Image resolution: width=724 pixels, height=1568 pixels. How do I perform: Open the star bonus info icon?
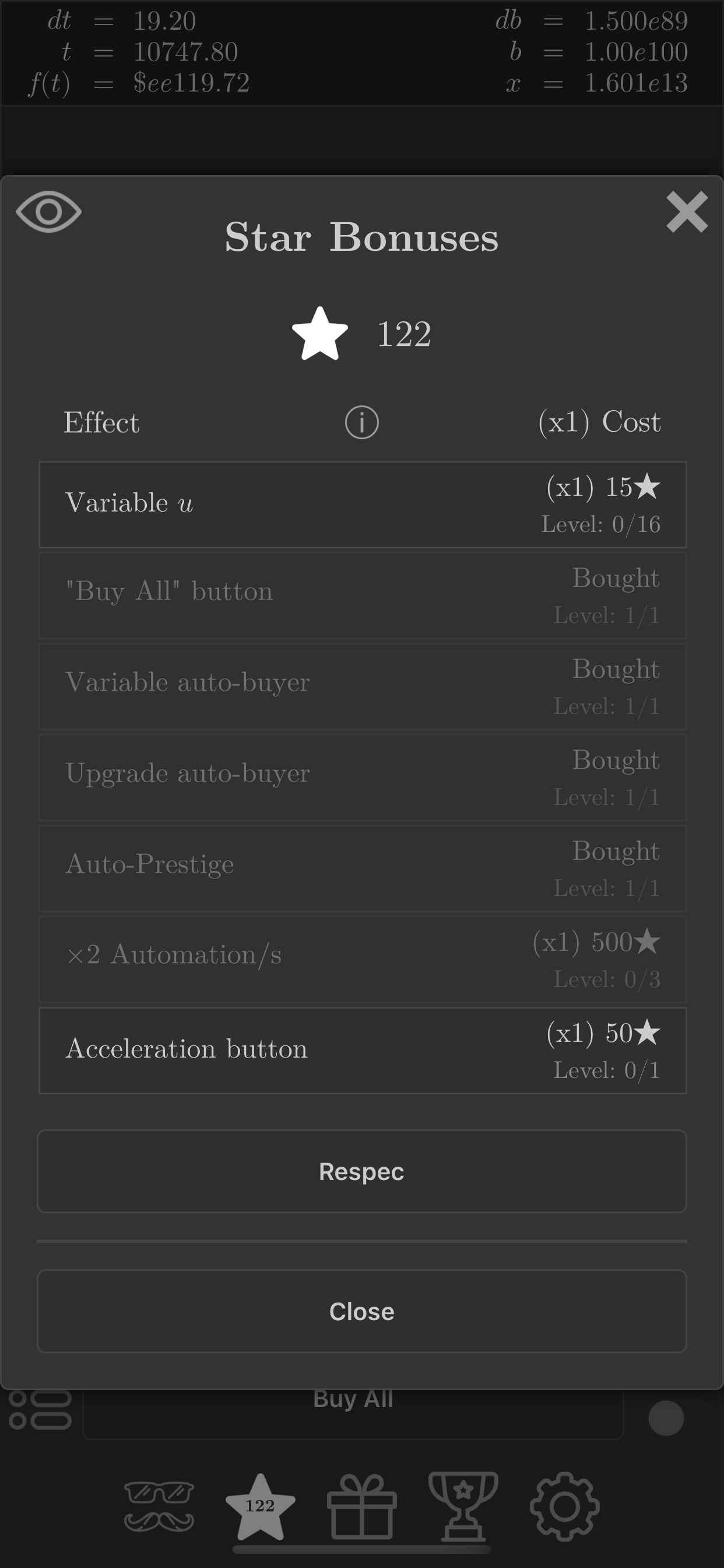pos(361,422)
